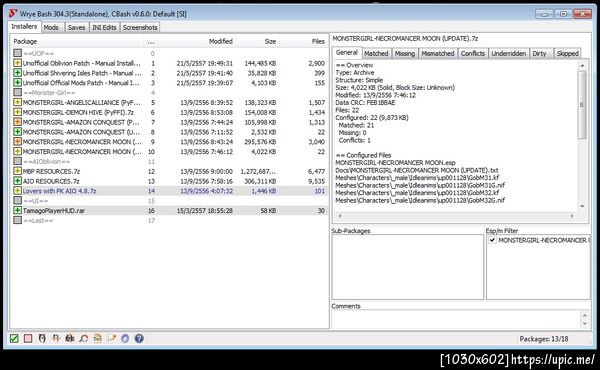The image size is (600, 370).
Task: Select MONSTERGIRL-AMAZON CONQUEST (P... package row
Action: point(170,122)
